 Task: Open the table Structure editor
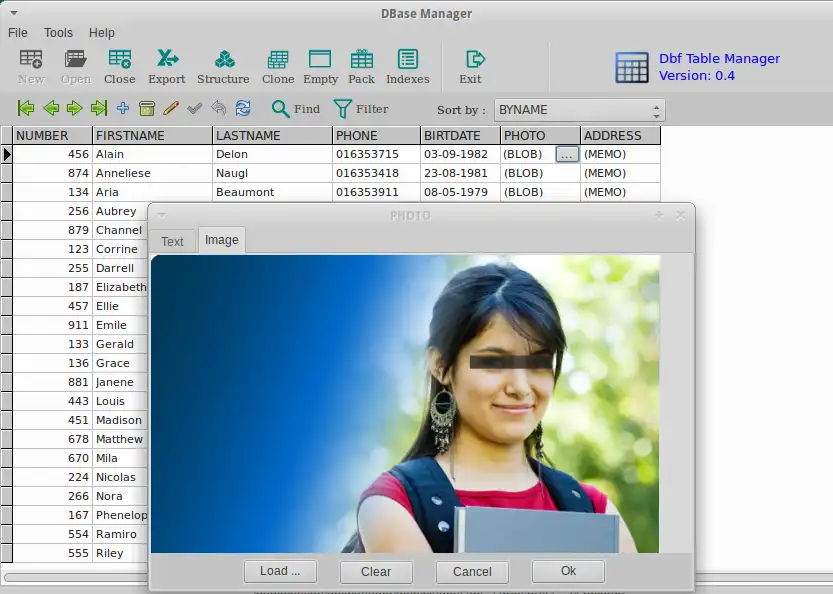point(223,67)
